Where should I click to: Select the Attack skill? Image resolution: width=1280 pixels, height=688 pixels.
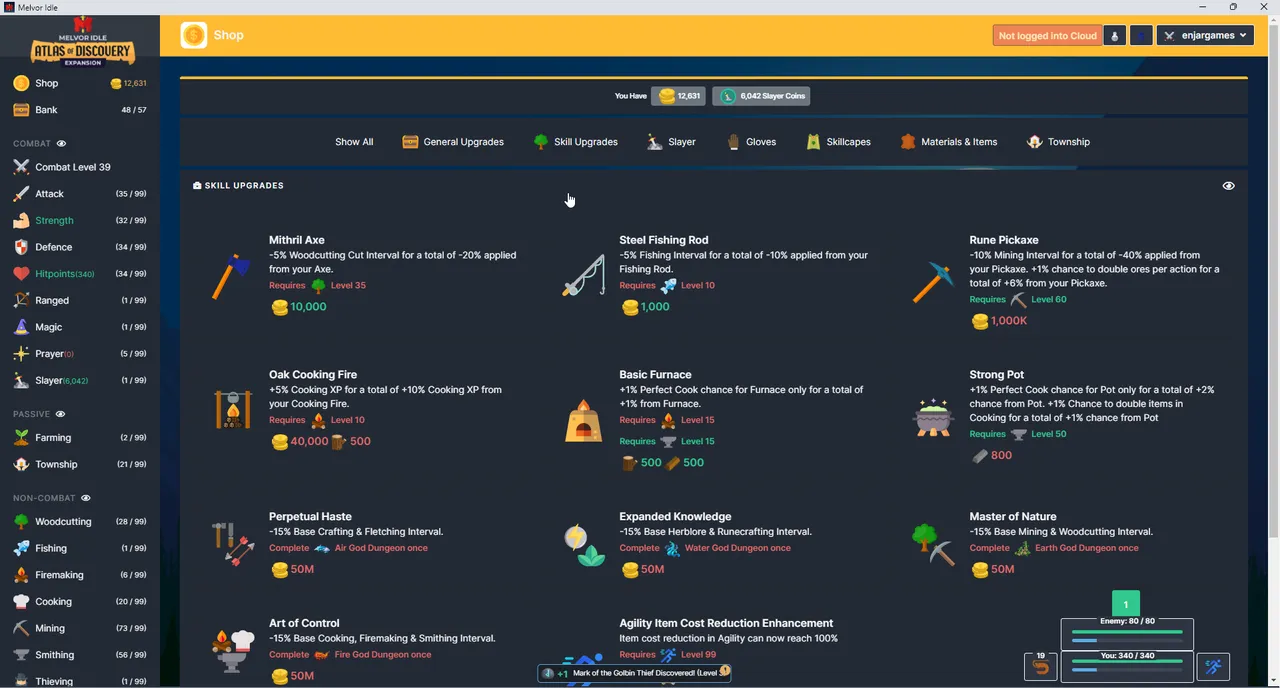tap(80, 194)
